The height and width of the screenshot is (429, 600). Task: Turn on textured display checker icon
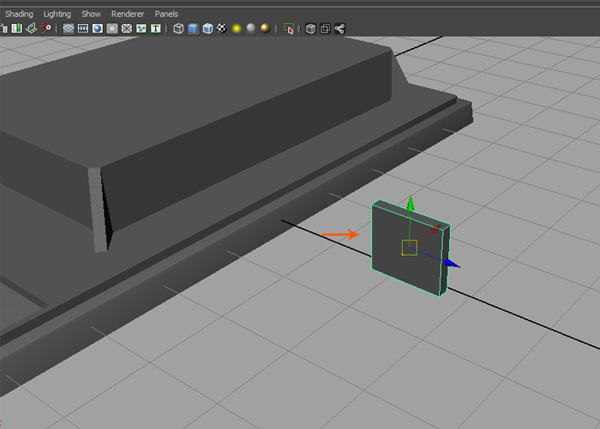221,29
